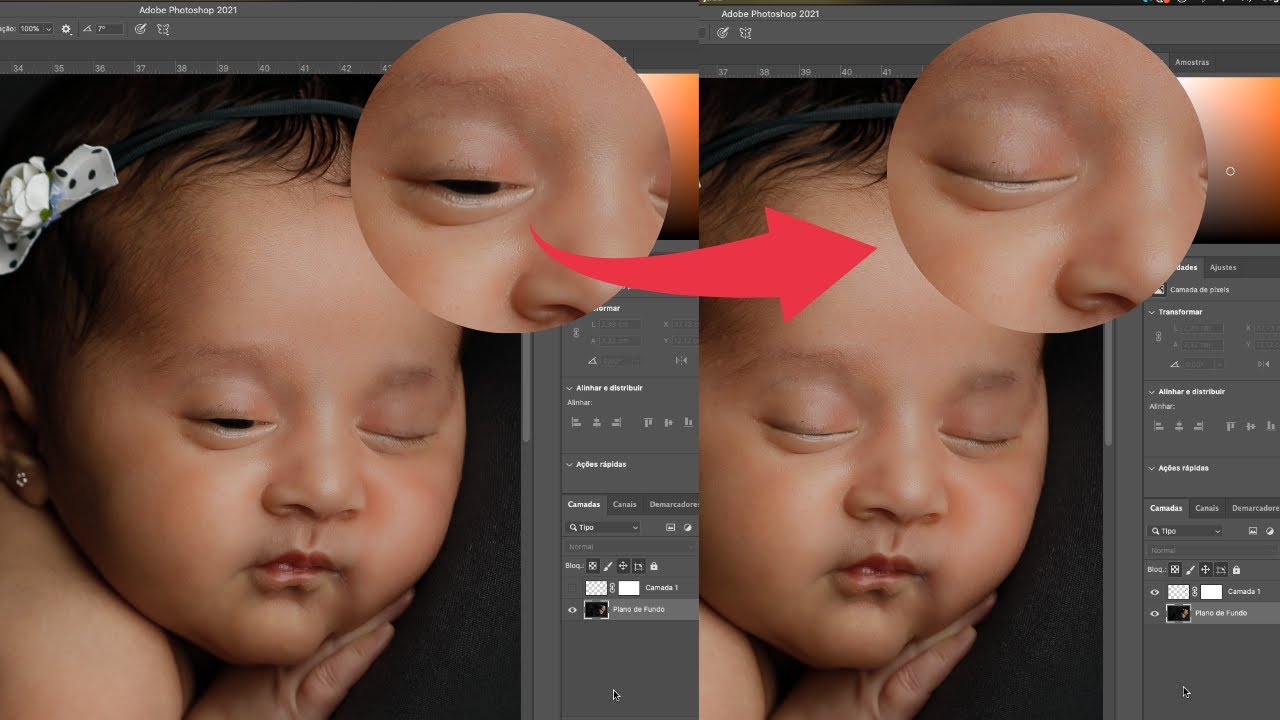Open Normal blend mode dropdown in left window
Viewport: 1280px width, 720px height.
point(630,547)
